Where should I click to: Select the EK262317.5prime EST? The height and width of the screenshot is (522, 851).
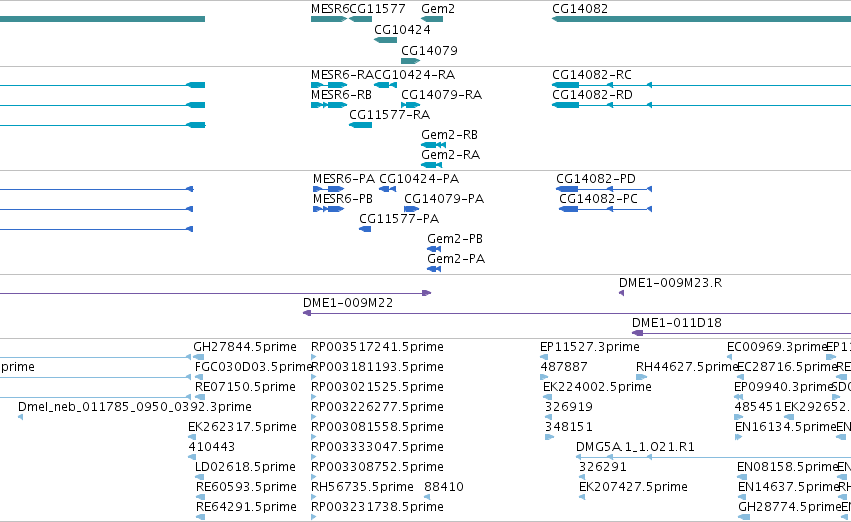pos(192,438)
